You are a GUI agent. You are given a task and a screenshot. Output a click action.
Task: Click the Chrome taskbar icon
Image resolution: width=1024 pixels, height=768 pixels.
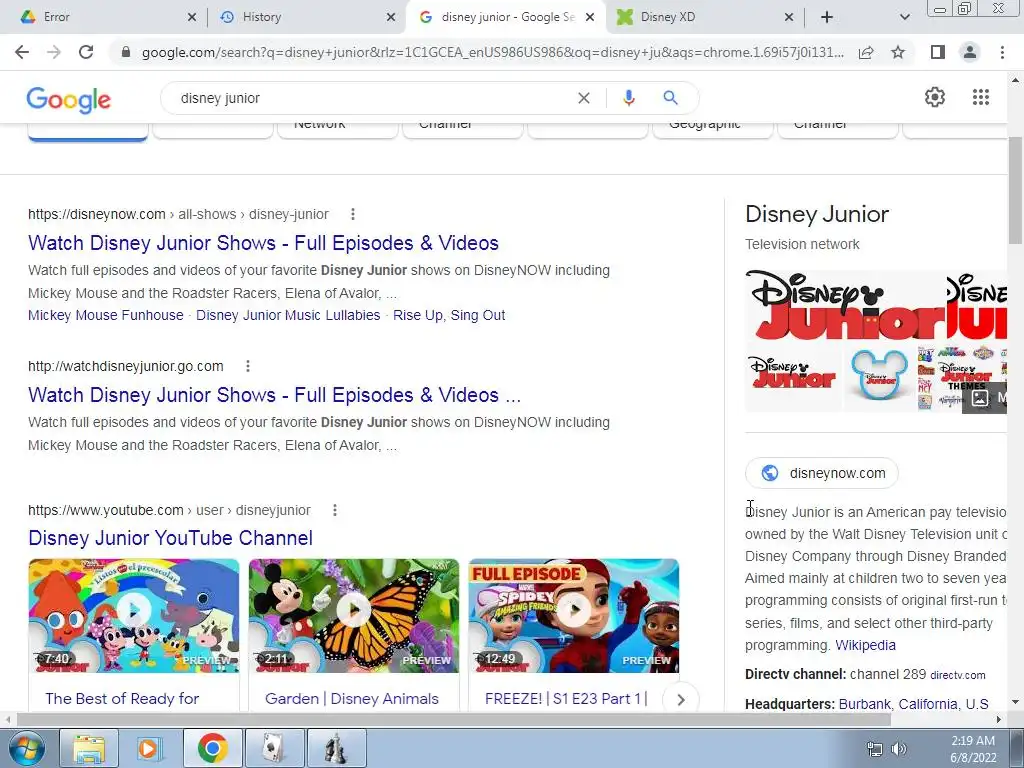(212, 748)
